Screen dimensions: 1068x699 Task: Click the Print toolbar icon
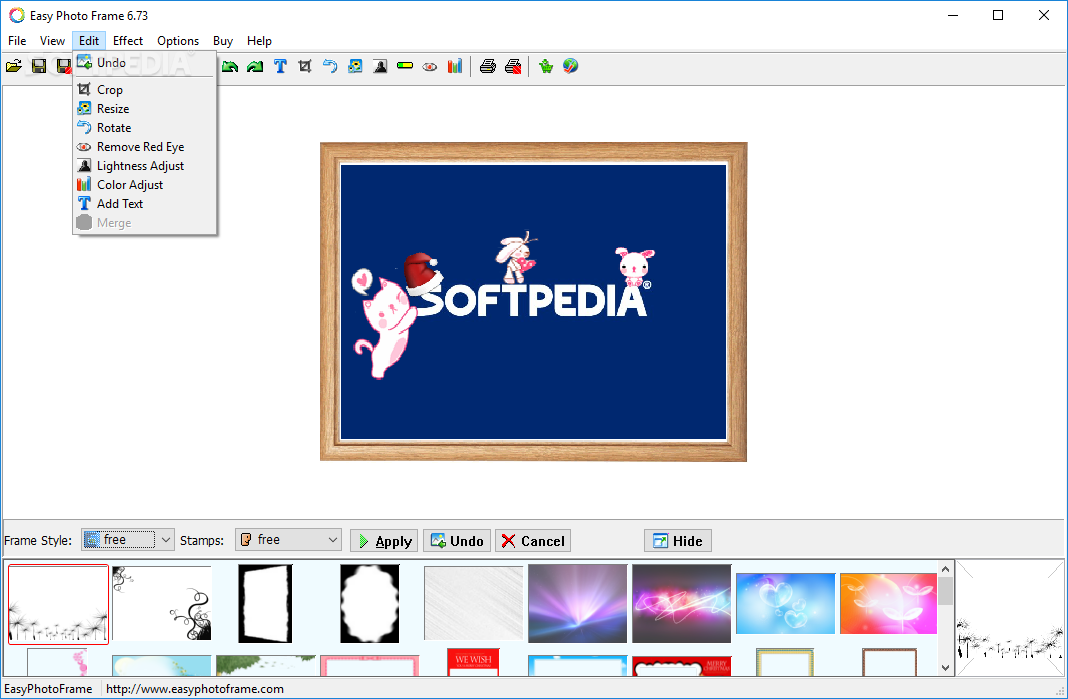click(x=488, y=66)
